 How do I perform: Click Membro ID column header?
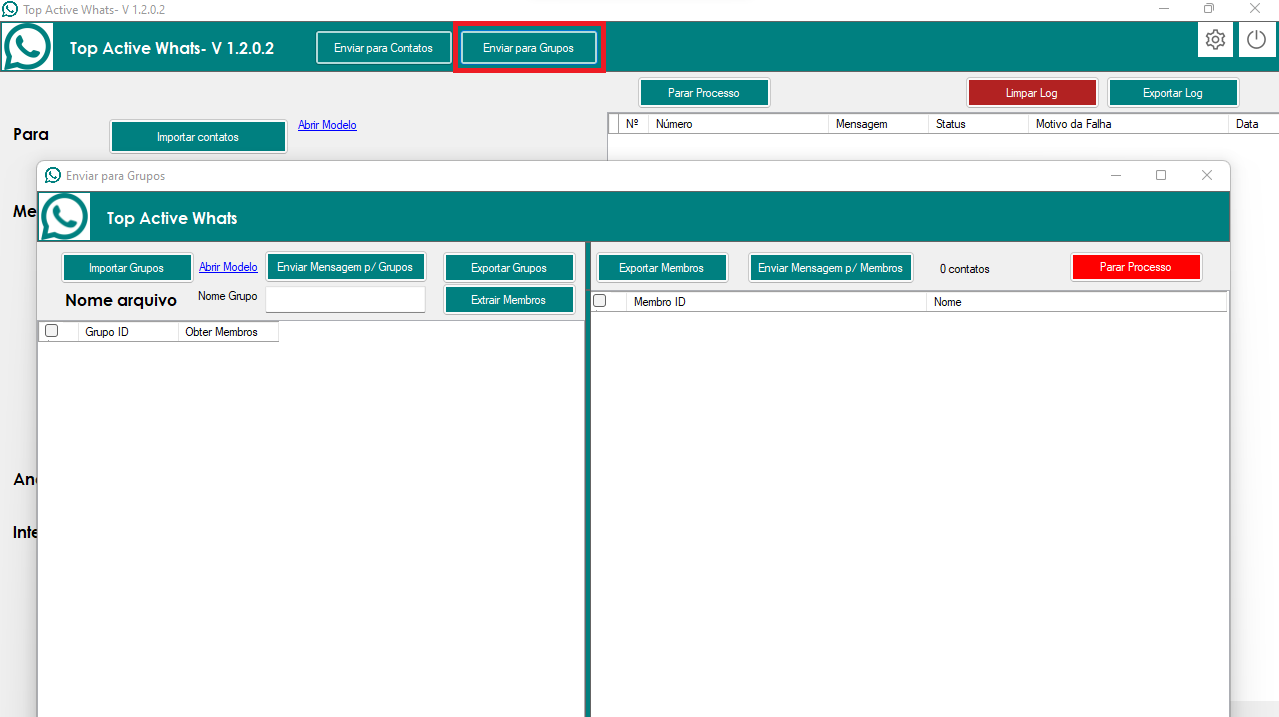pos(776,302)
